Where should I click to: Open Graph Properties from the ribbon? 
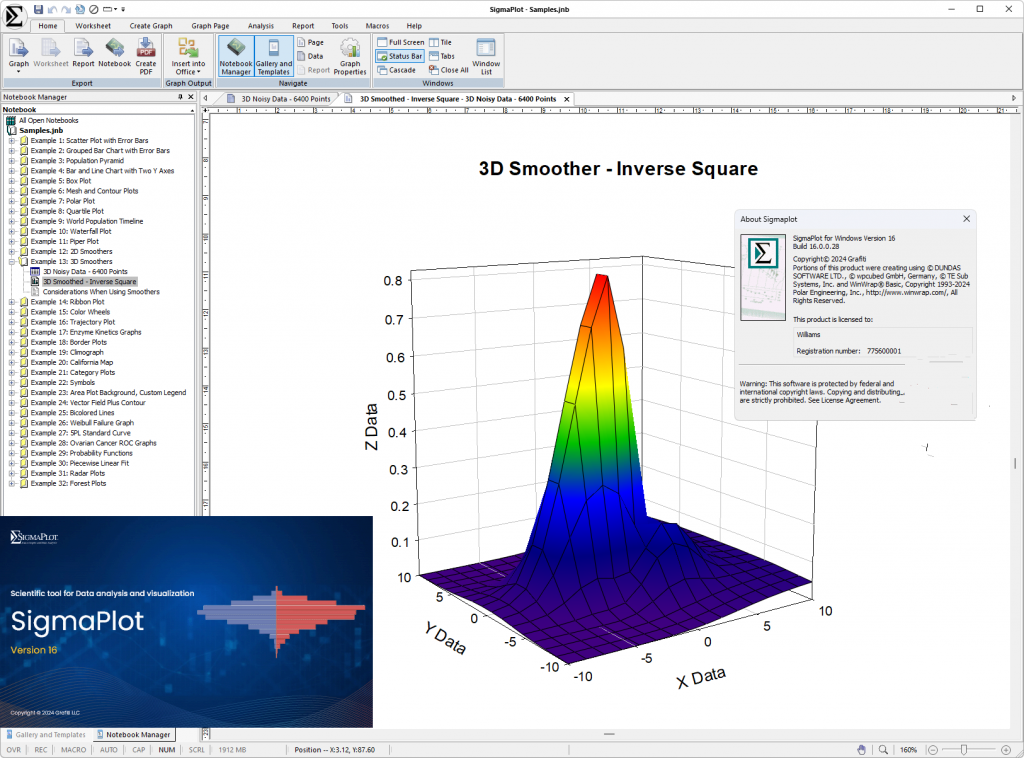[350, 56]
